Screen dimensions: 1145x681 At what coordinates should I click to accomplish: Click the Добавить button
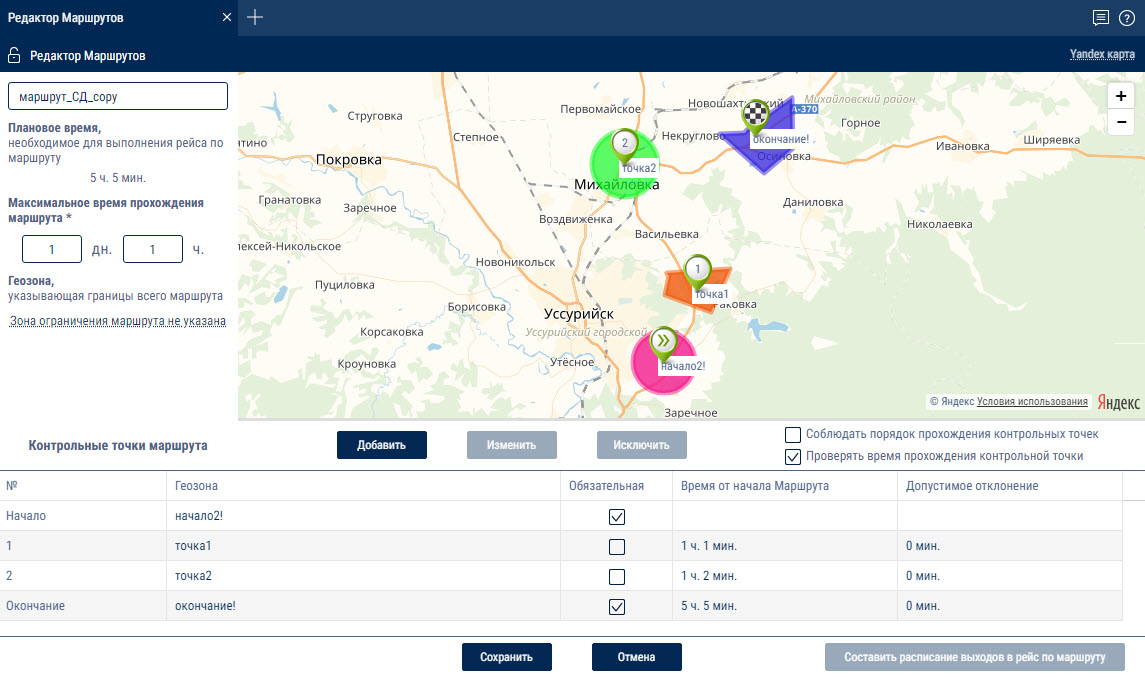click(382, 445)
